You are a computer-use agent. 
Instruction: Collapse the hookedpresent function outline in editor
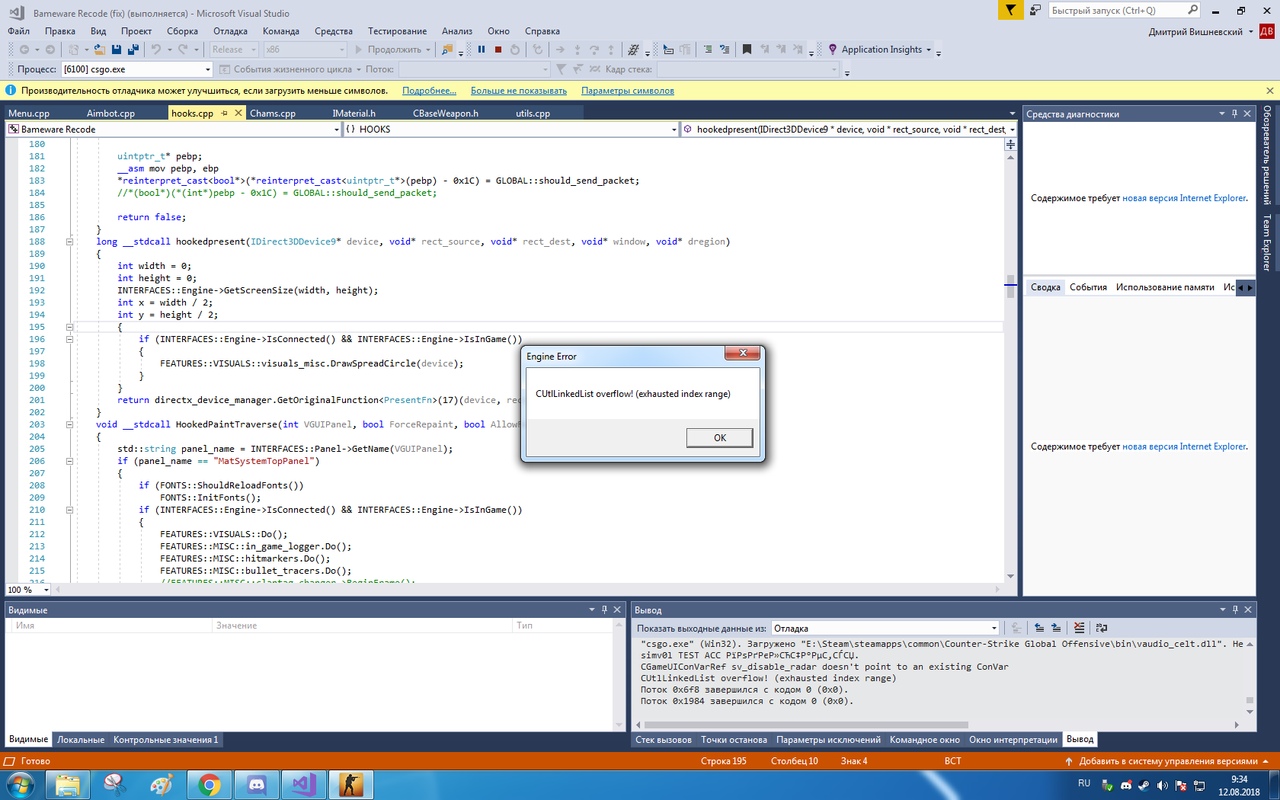(69, 242)
